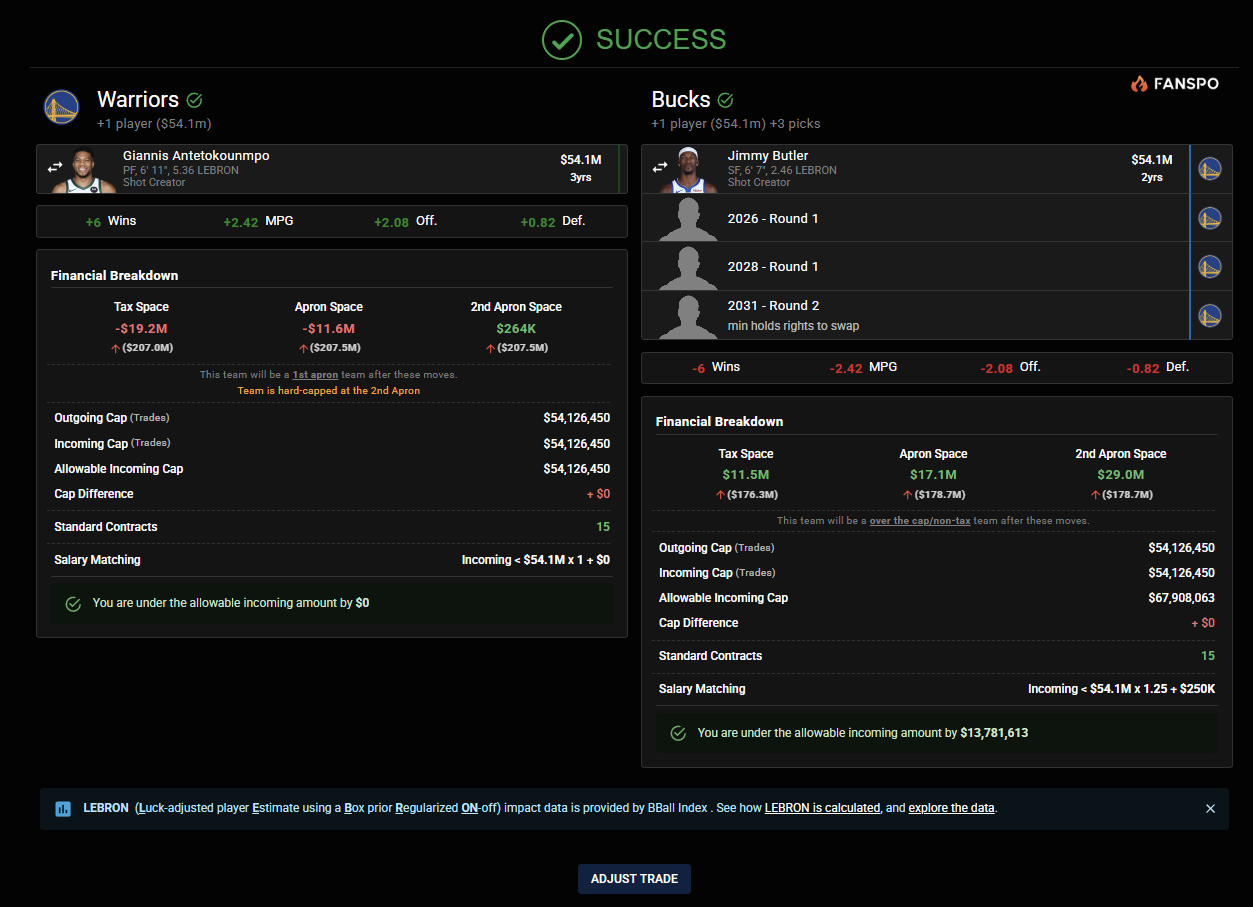Click Warriors 2nd Apron Space value $264K
The width and height of the screenshot is (1253, 907).
click(x=516, y=328)
